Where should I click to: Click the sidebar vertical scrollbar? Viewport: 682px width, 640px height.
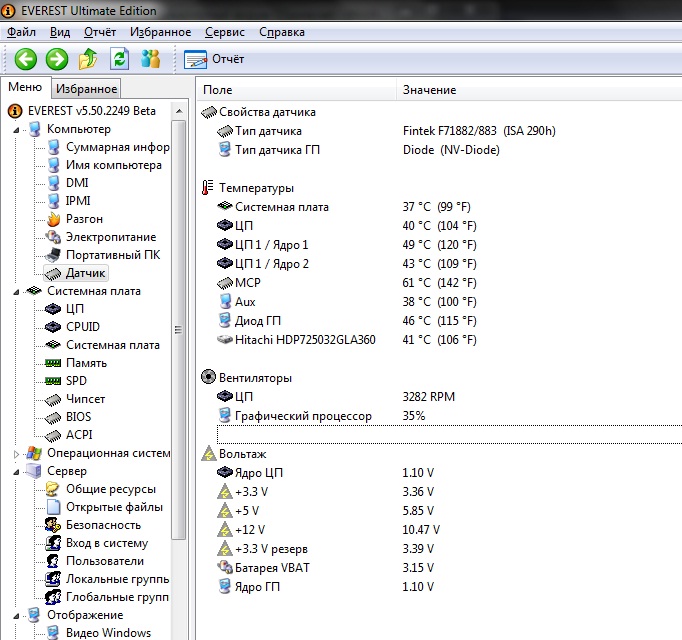179,330
